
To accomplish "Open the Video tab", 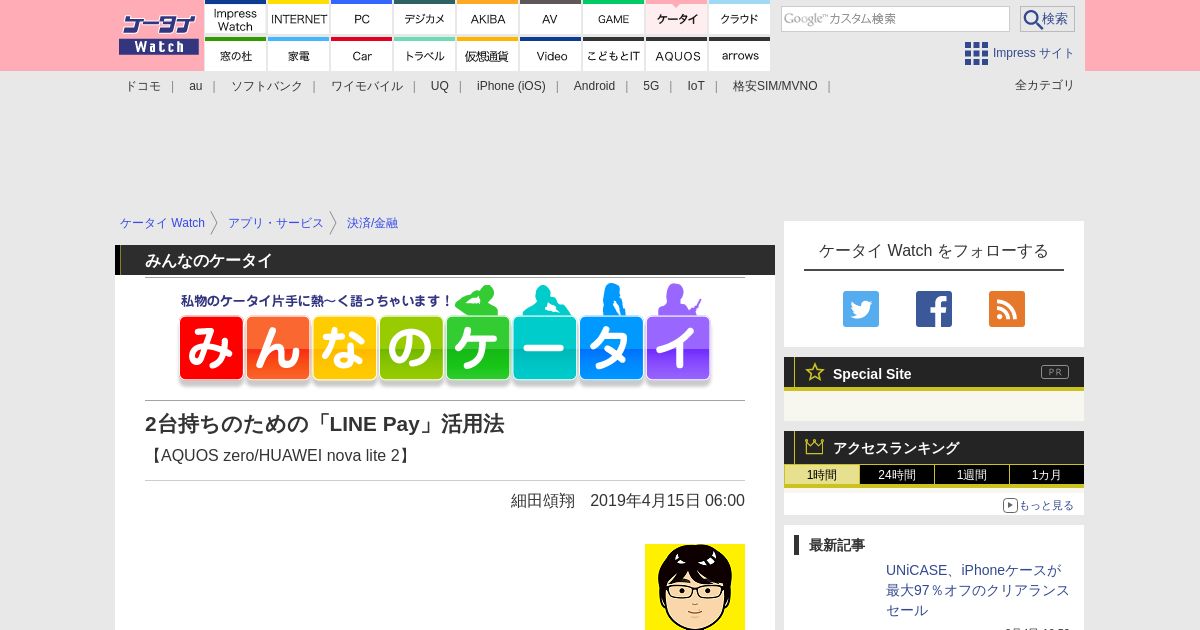I will [550, 54].
